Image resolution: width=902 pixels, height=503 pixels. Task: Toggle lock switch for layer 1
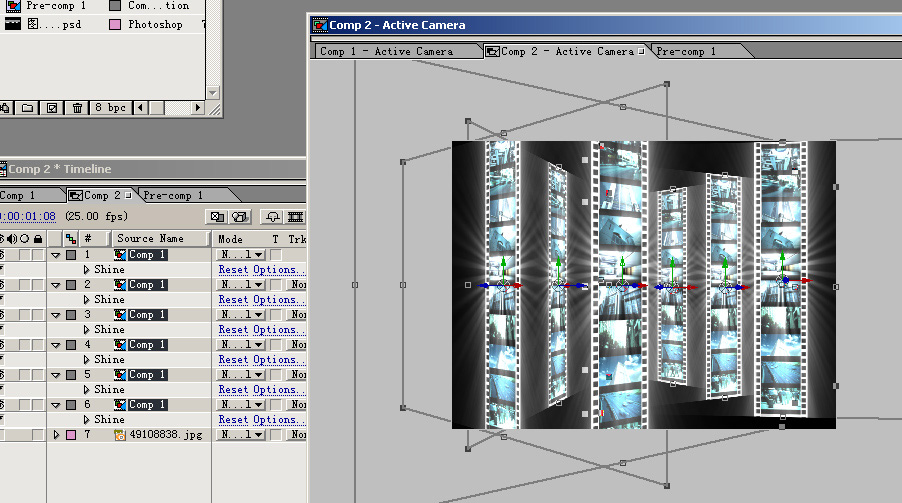37,254
